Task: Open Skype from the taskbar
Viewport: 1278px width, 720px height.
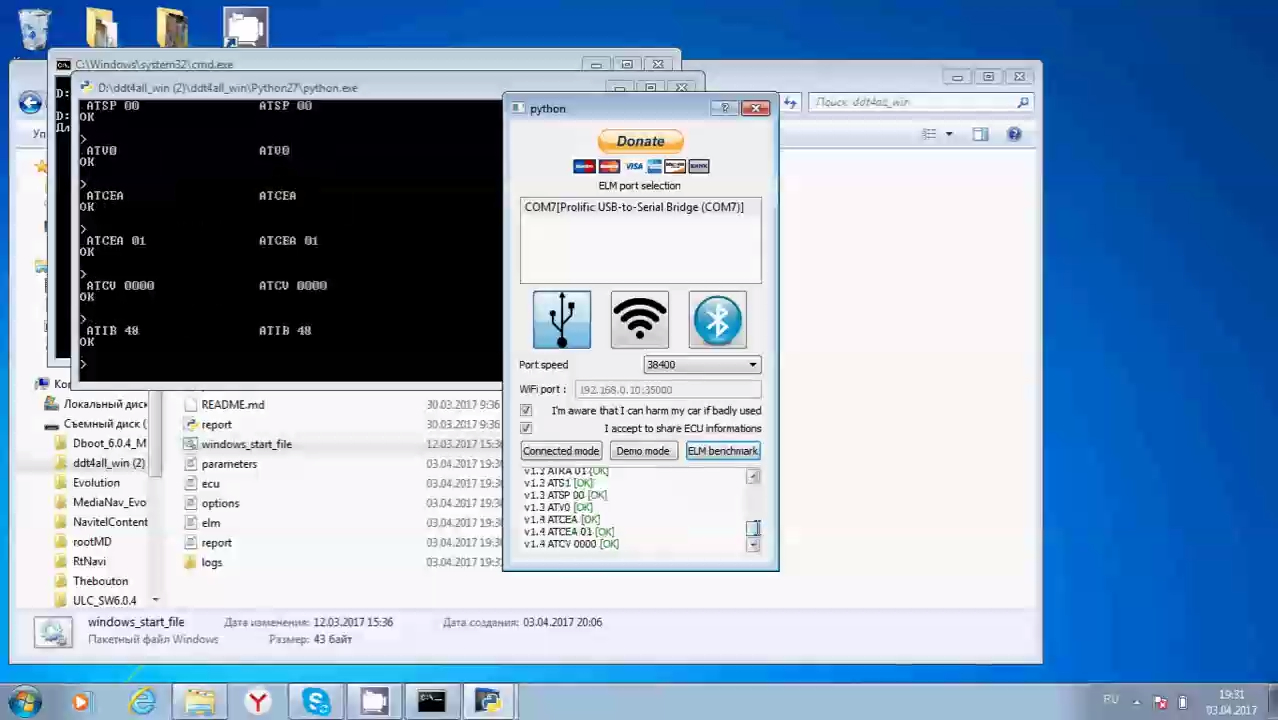Action: (316, 701)
